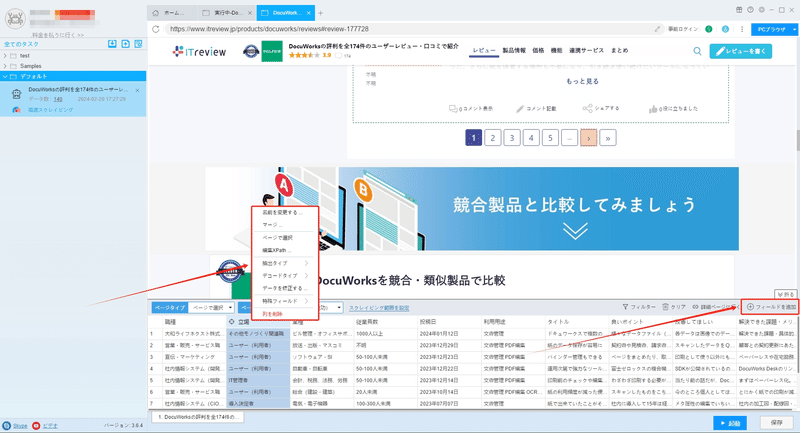
Task: Collapse the data panel with 折る toggle
Action: point(785,294)
